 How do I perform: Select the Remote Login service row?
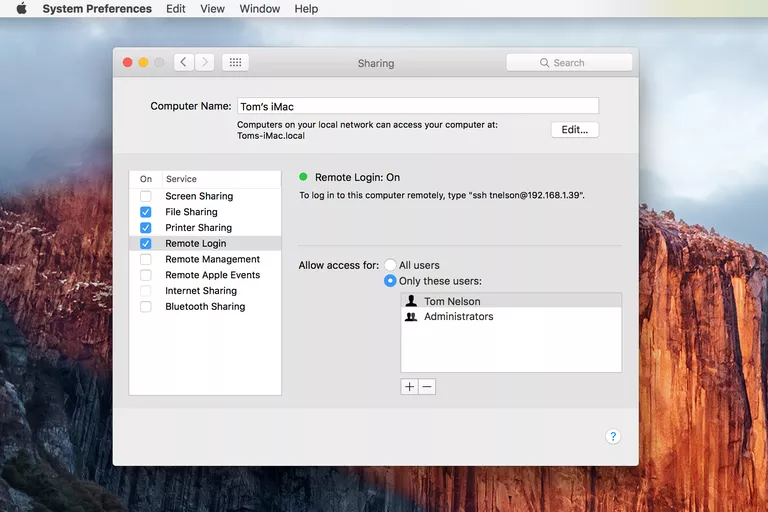pyautogui.click(x=205, y=244)
